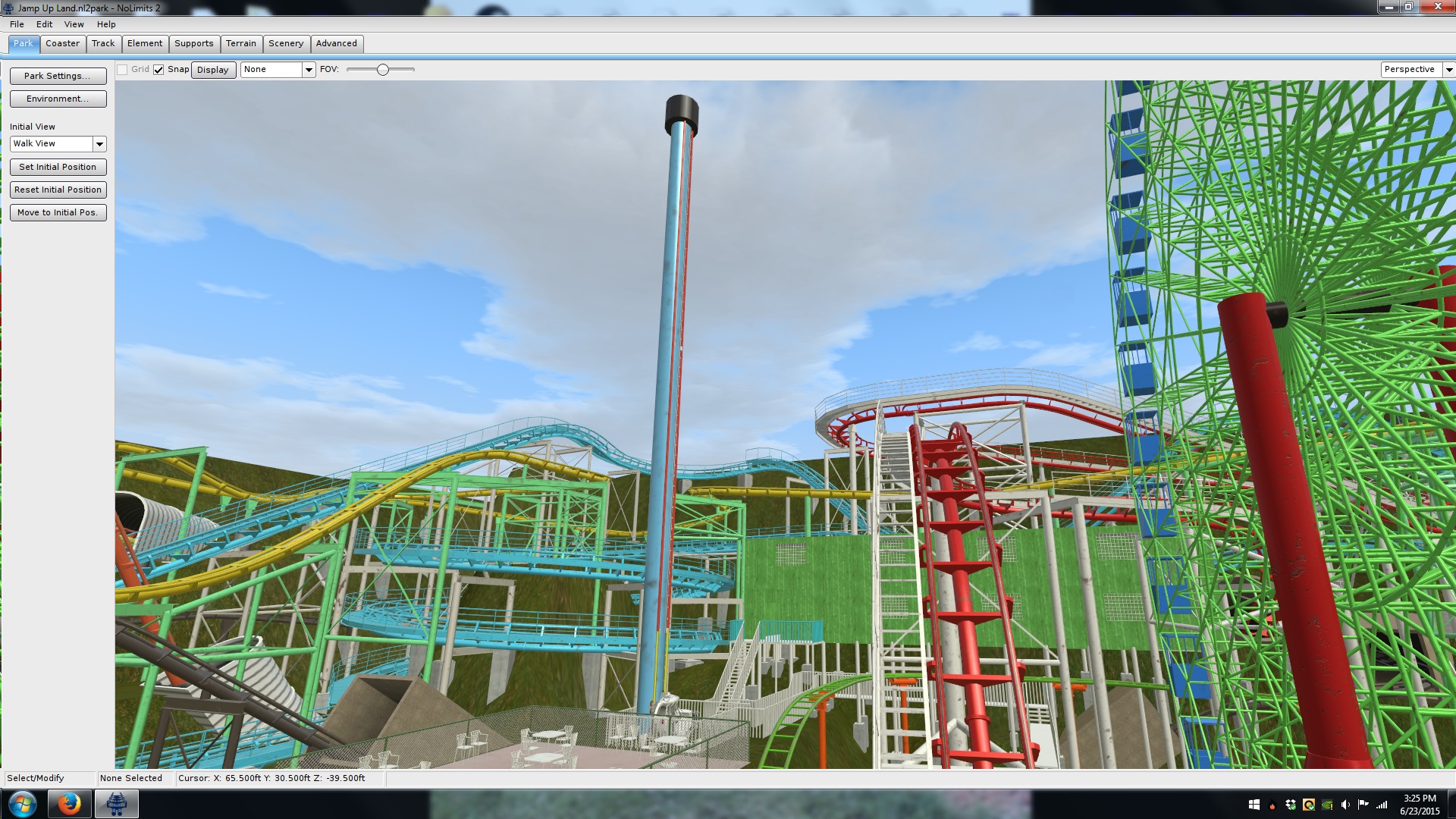1456x819 pixels.
Task: Open the Edit menu
Action: click(44, 24)
